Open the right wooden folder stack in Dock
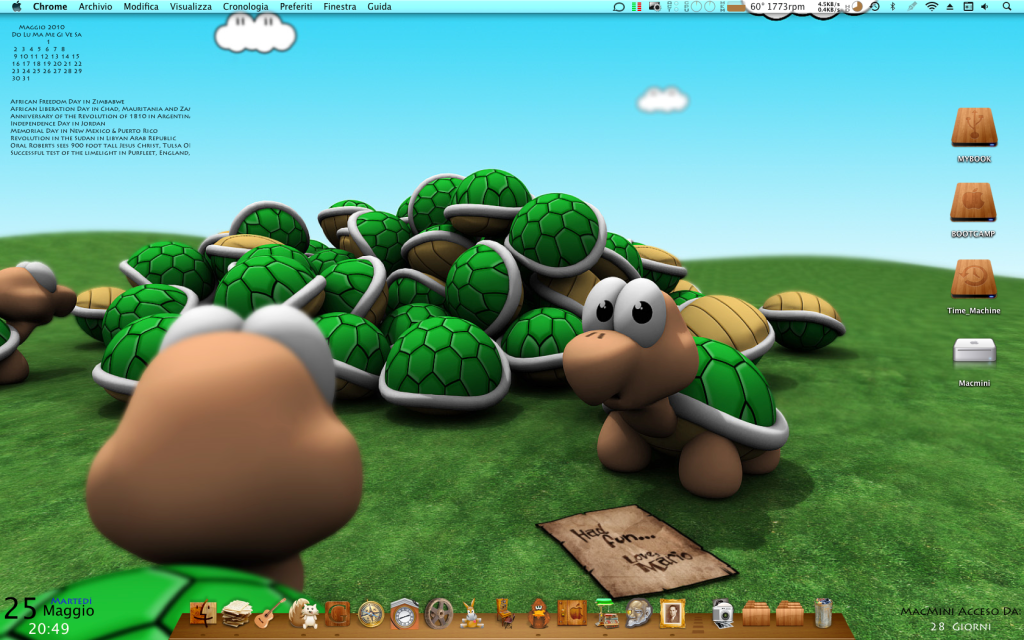The height and width of the screenshot is (640, 1024). coord(790,614)
